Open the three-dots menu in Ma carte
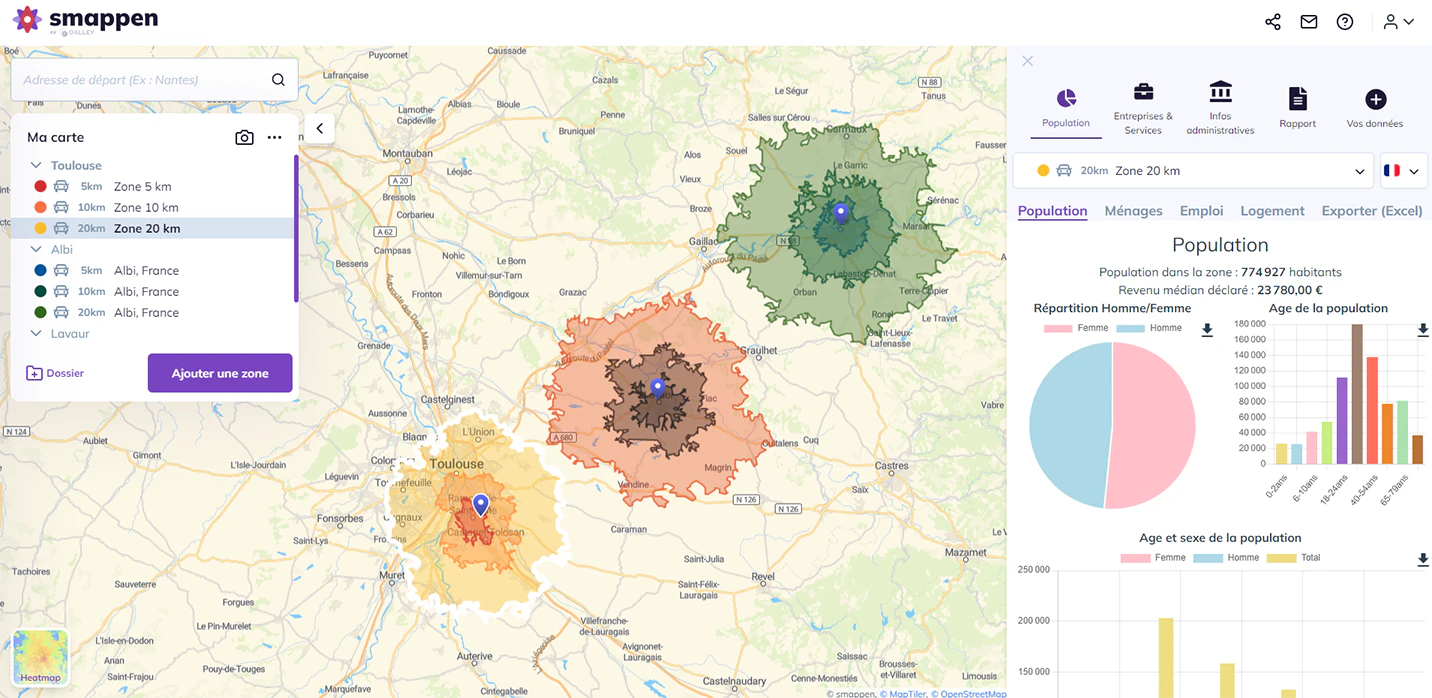This screenshot has height=698, width=1432. click(x=275, y=138)
